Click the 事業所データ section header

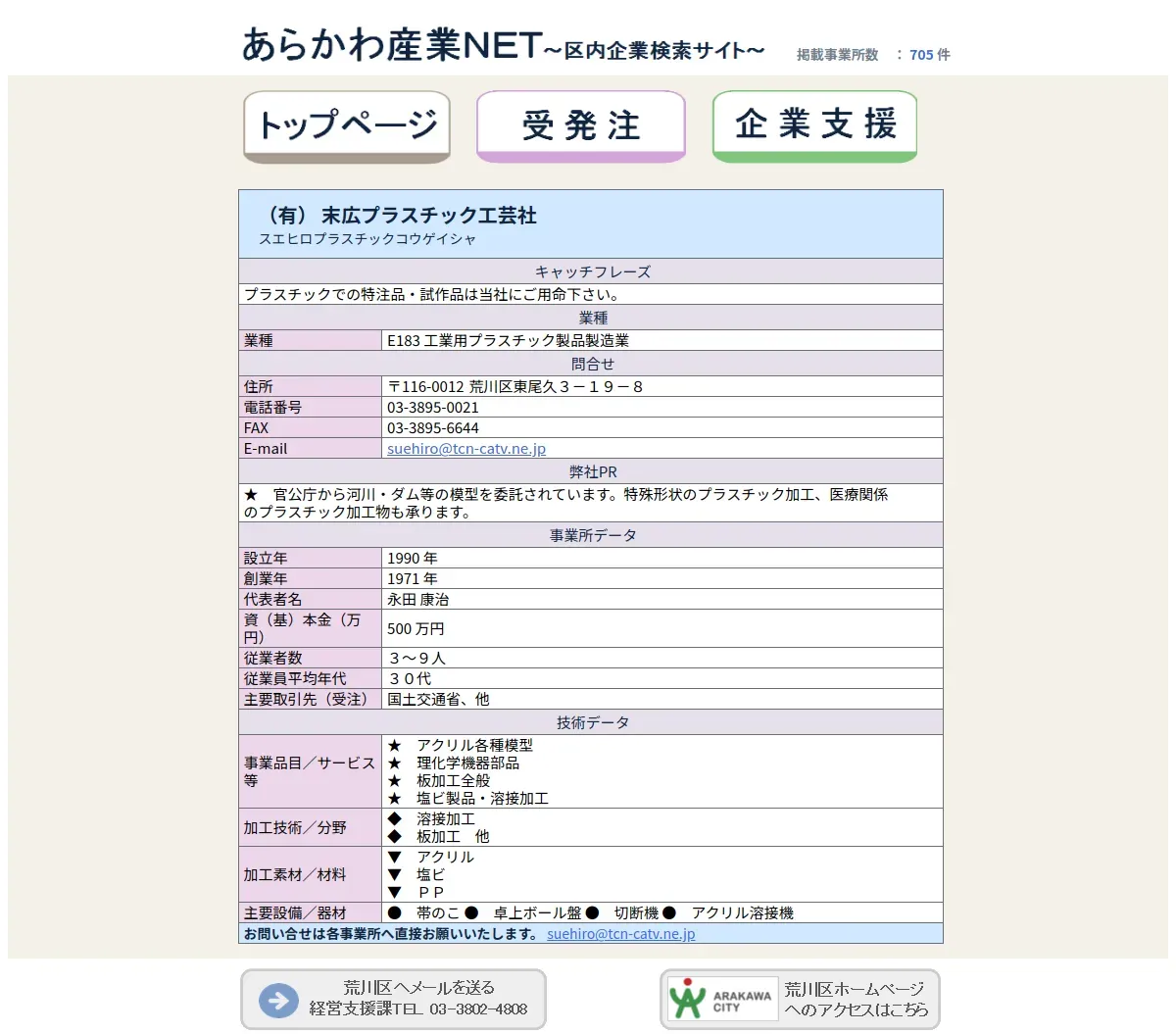pyautogui.click(x=591, y=535)
